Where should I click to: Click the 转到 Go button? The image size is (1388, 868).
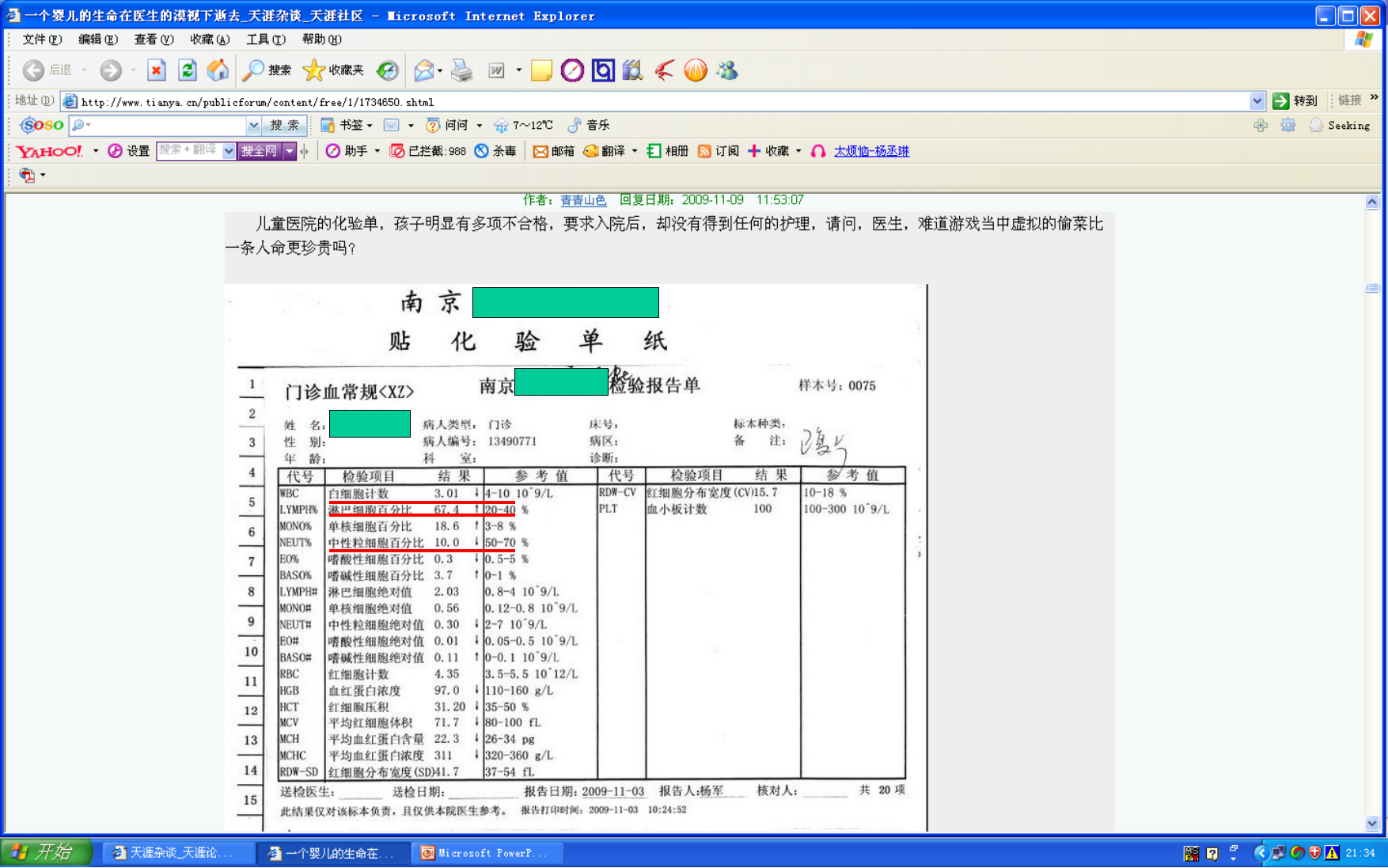[1295, 100]
